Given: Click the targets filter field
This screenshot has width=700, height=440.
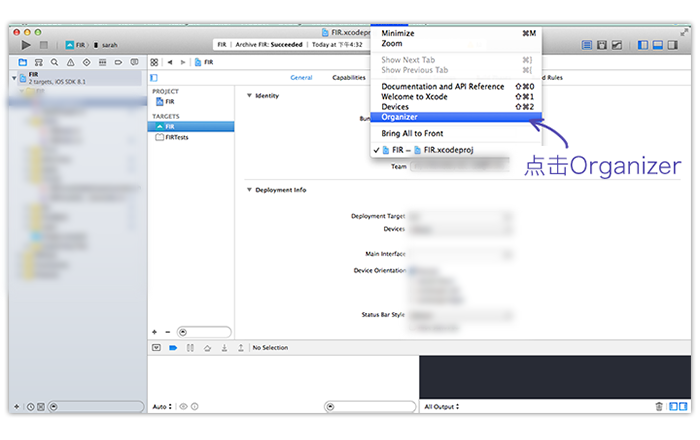Looking at the screenshot, I should (204, 332).
